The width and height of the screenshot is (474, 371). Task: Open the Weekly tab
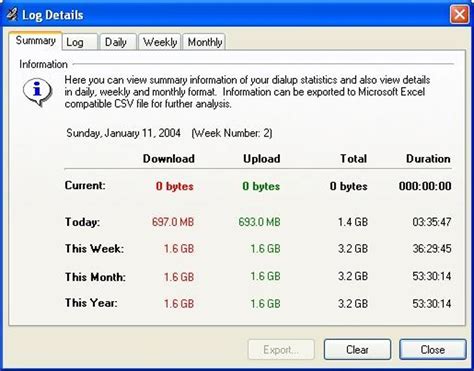click(160, 42)
